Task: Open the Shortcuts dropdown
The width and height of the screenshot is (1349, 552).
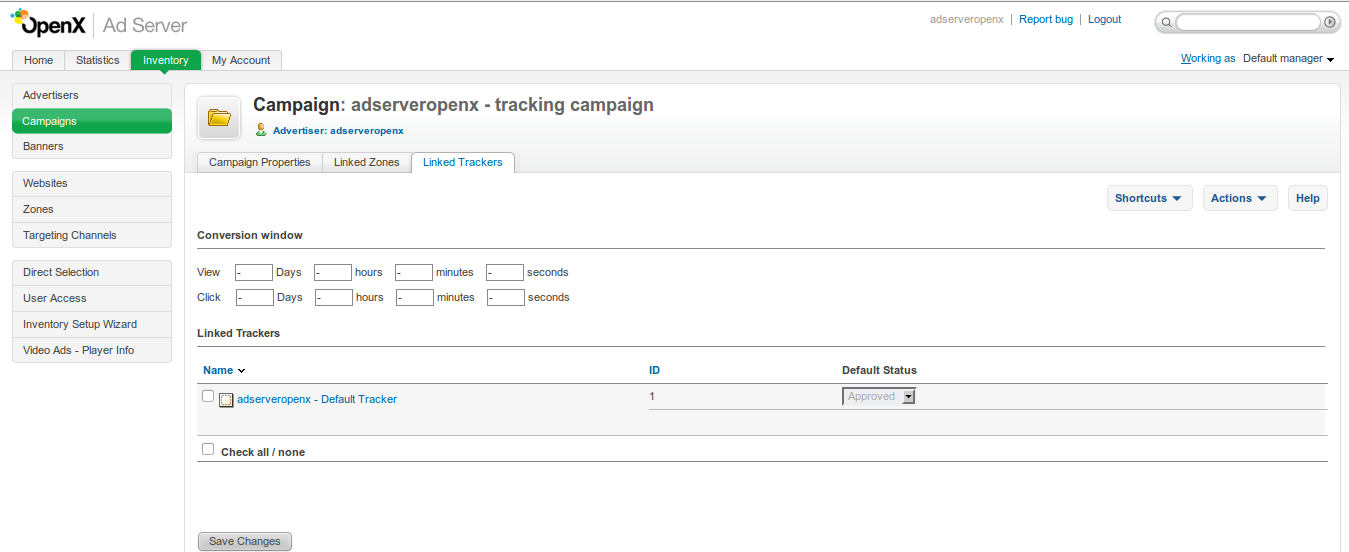Action: (1149, 198)
